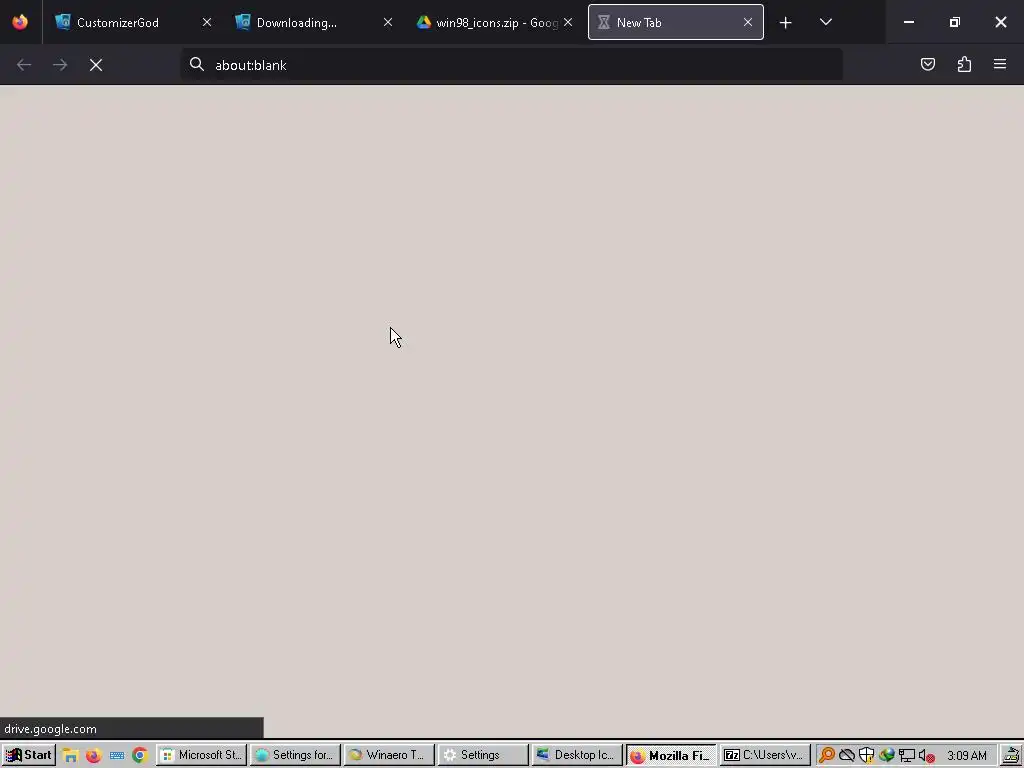The width and height of the screenshot is (1024, 768).
Task: Launch Chrome from quick launch bar
Action: coord(140,756)
